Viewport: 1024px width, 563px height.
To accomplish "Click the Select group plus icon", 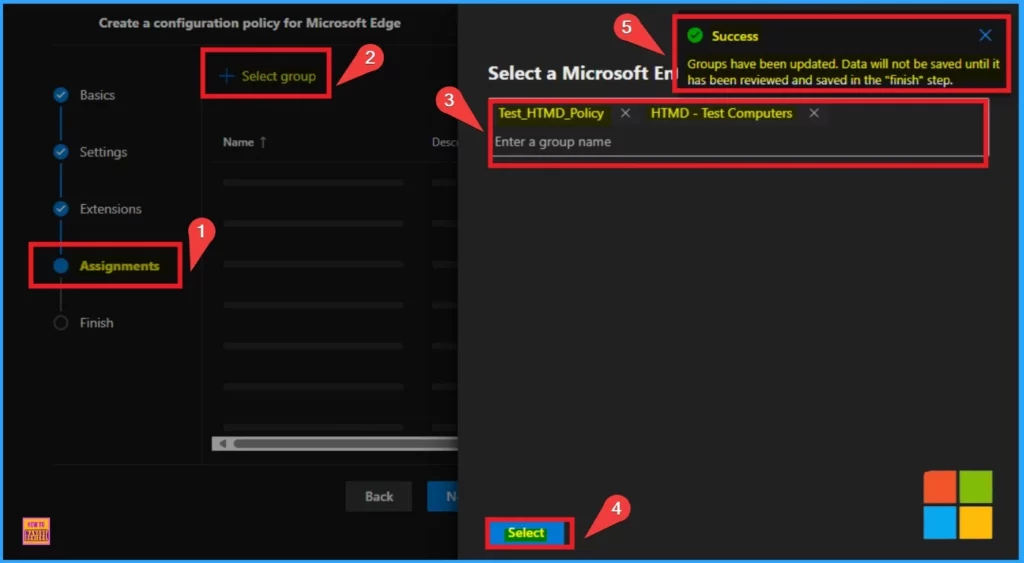I will pyautogui.click(x=227, y=76).
